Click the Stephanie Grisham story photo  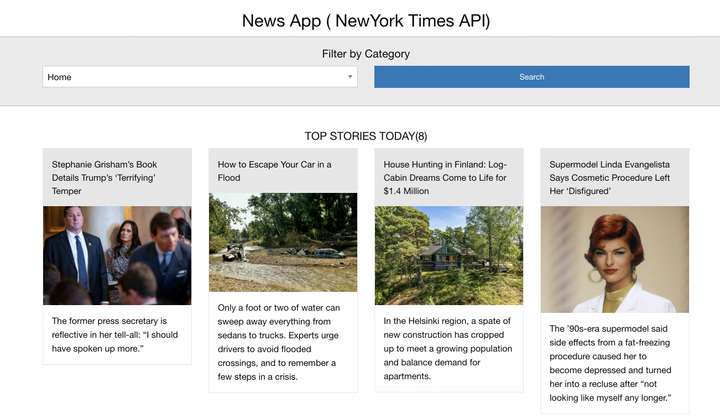[117, 255]
